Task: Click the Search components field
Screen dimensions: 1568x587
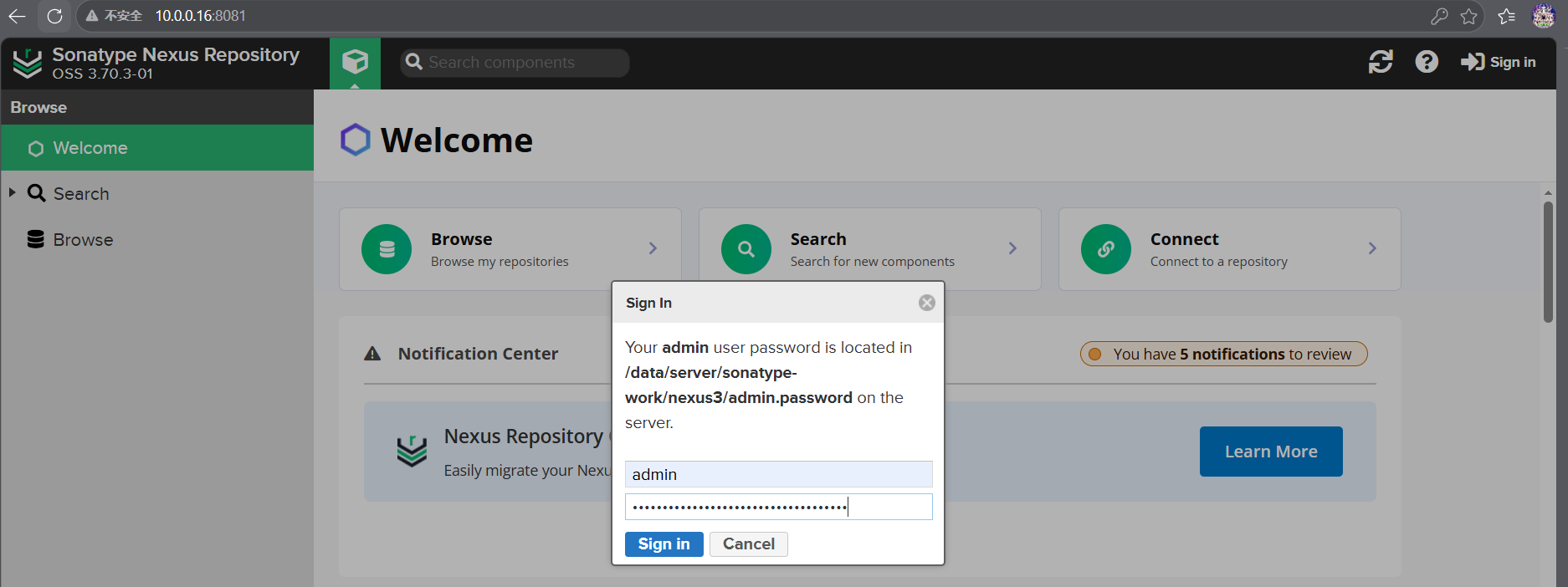Action: pos(515,63)
